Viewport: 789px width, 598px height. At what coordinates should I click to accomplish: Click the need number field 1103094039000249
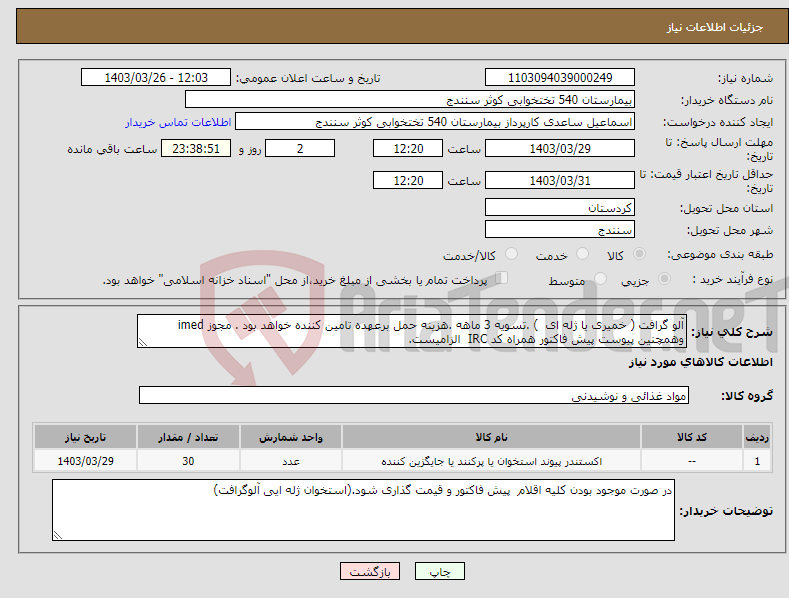560,78
